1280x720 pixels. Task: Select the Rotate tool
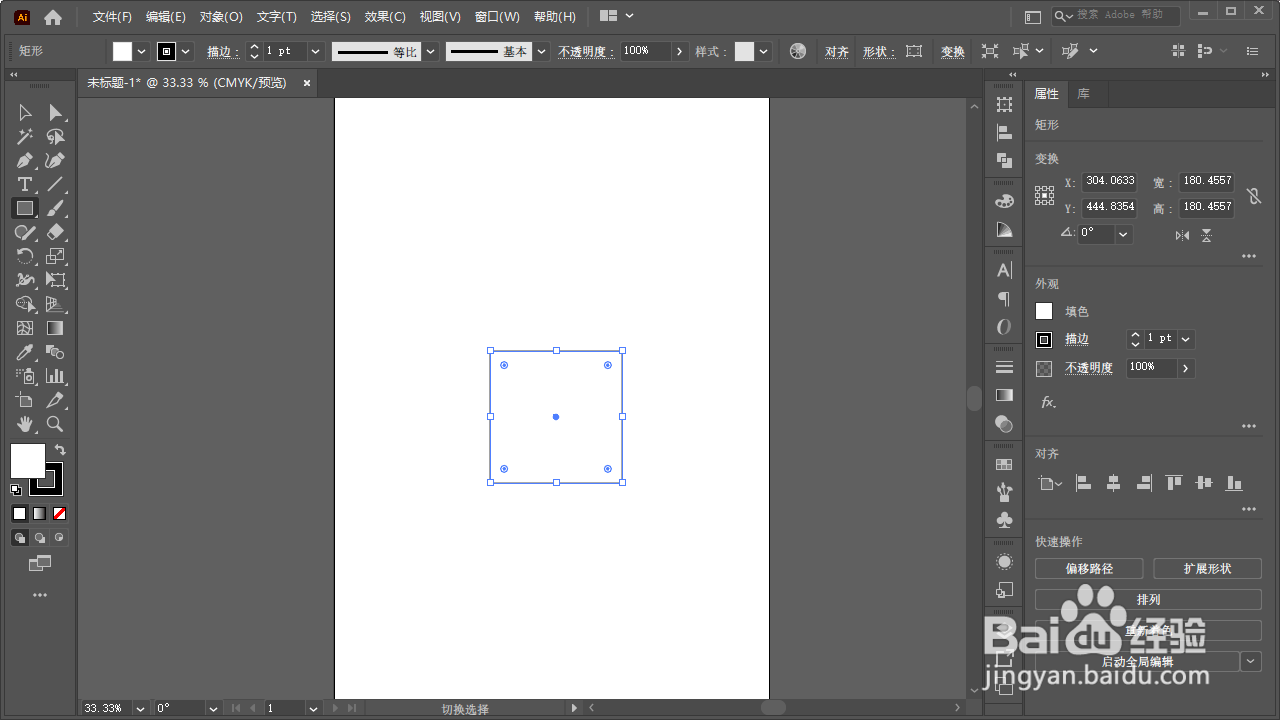(25, 257)
